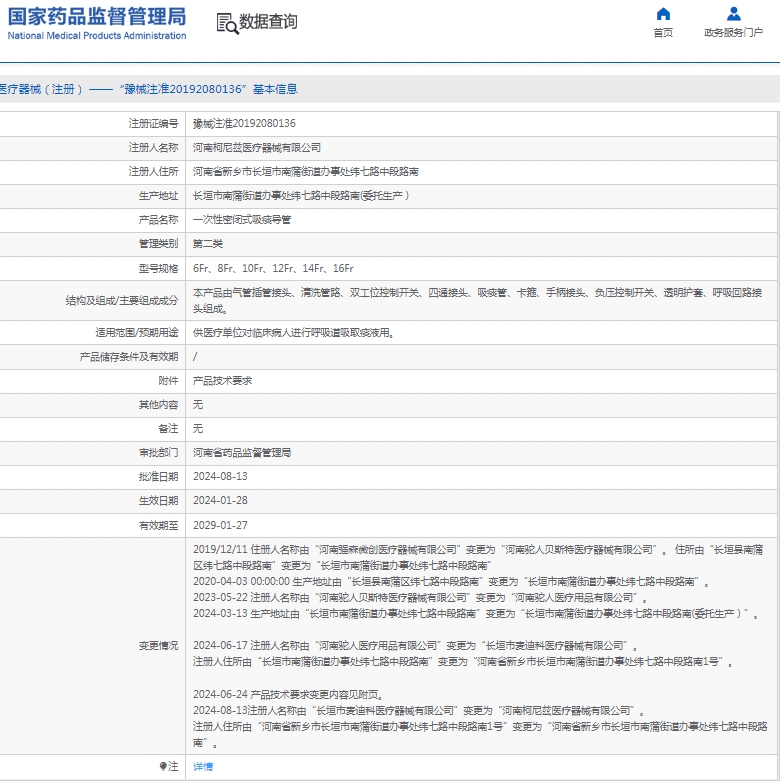This screenshot has height=784, width=780.
Task: Click the 2020-04-03 change record line
Action: click(452, 582)
